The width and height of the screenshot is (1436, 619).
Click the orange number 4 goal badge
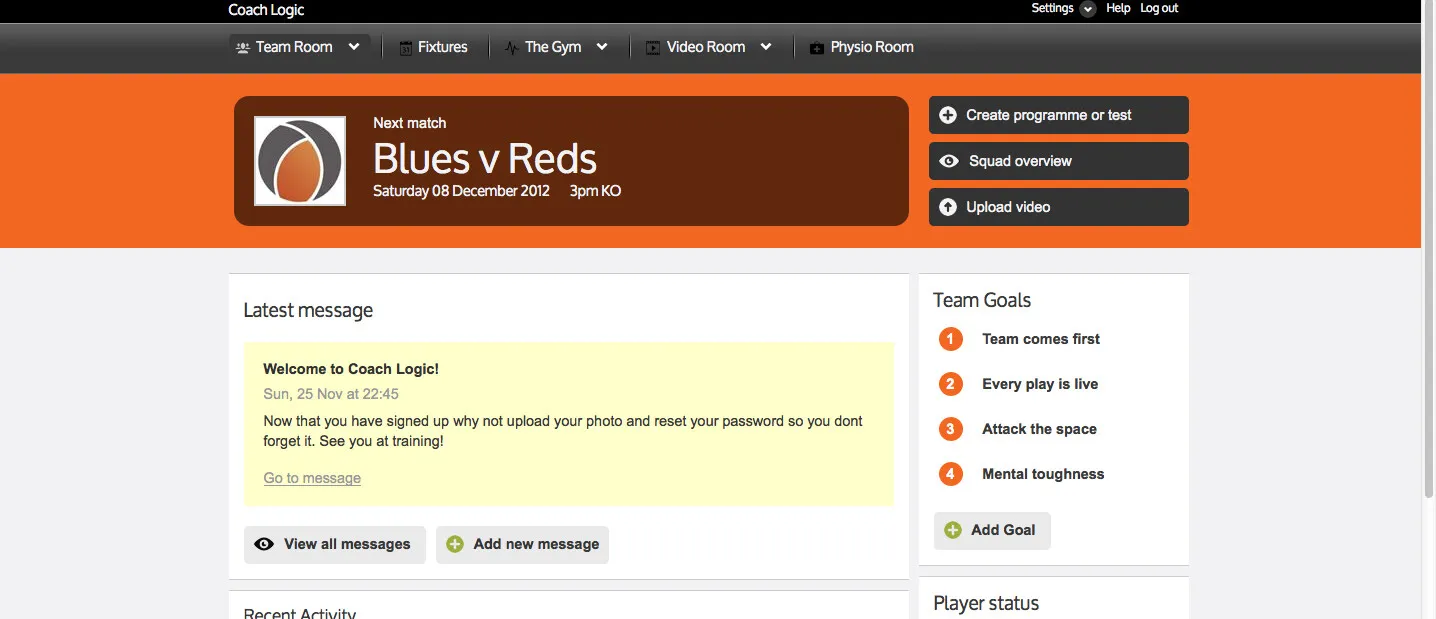coord(951,474)
